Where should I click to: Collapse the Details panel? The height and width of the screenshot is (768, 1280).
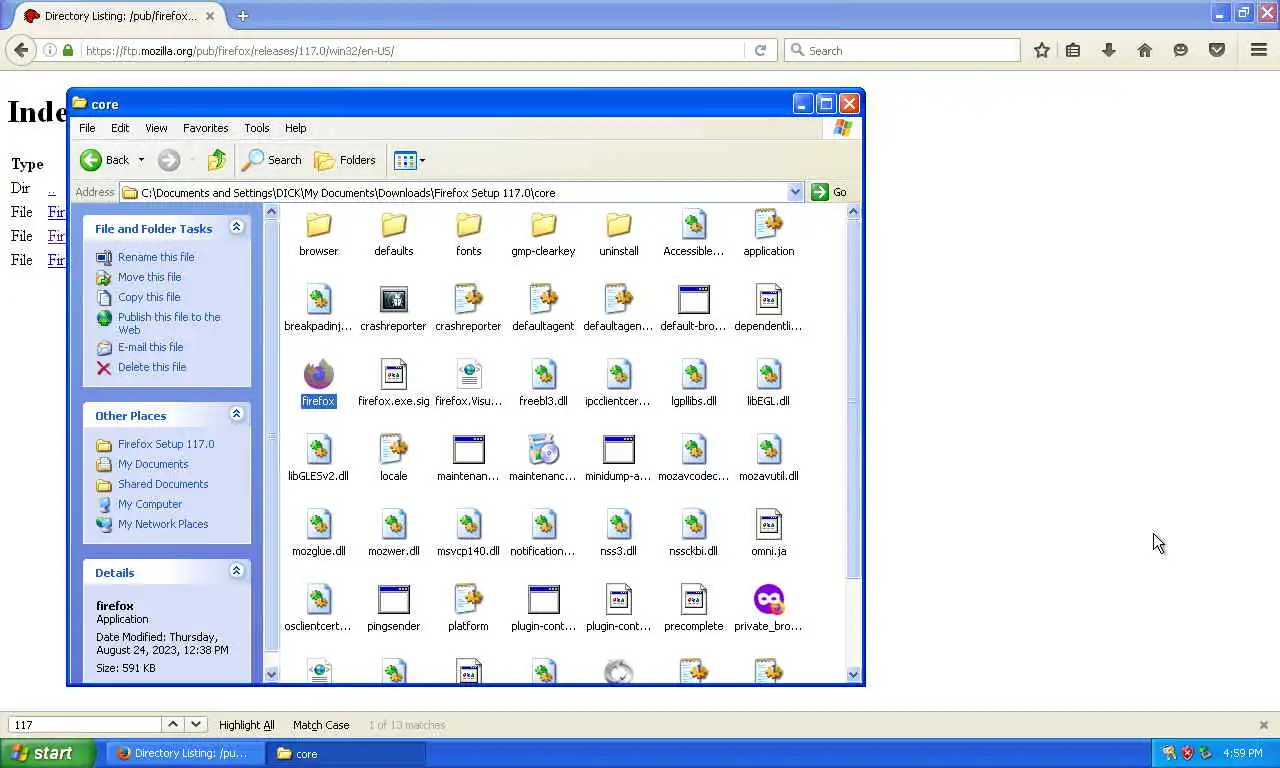click(x=237, y=571)
